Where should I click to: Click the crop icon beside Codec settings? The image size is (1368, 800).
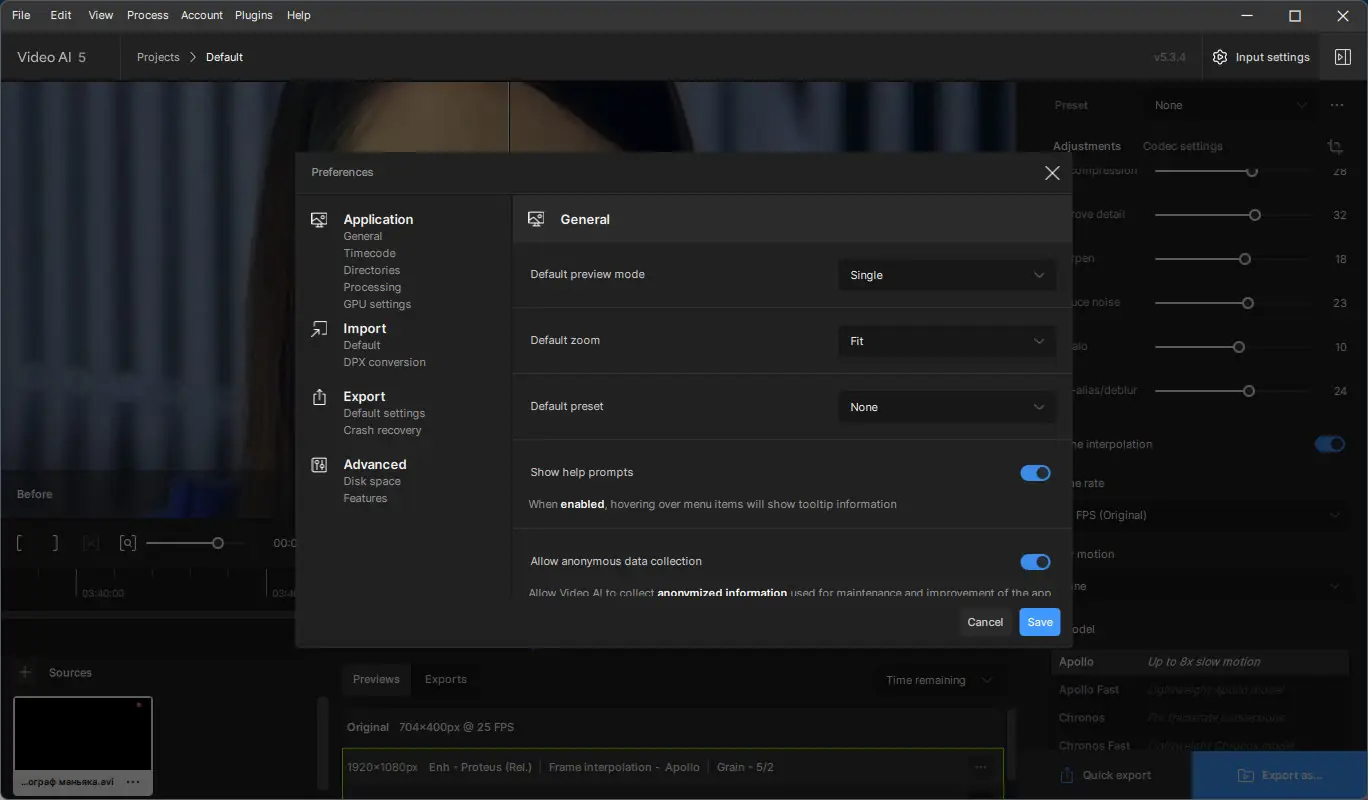pos(1335,146)
